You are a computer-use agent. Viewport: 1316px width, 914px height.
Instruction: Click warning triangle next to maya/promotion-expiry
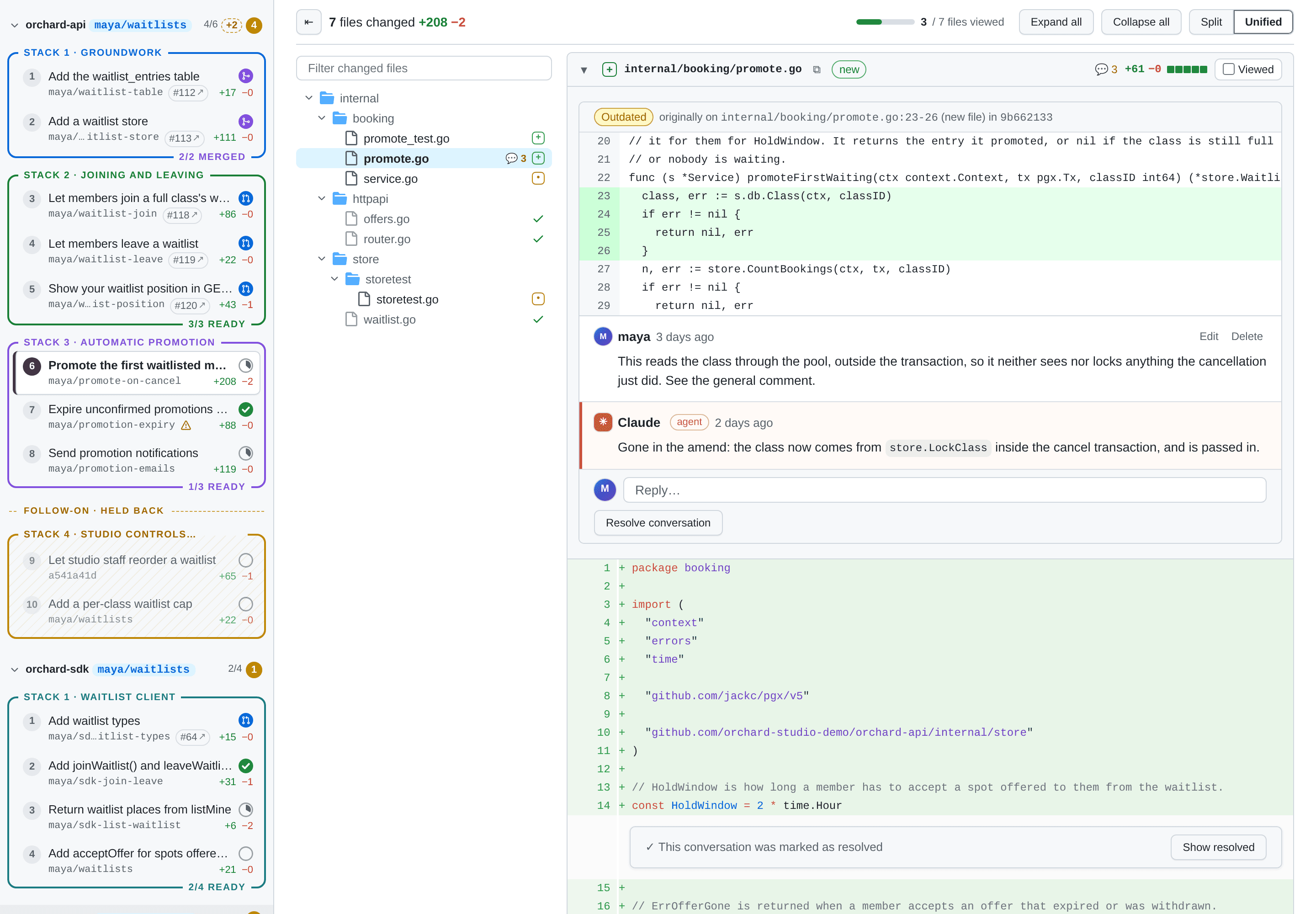[x=186, y=425]
